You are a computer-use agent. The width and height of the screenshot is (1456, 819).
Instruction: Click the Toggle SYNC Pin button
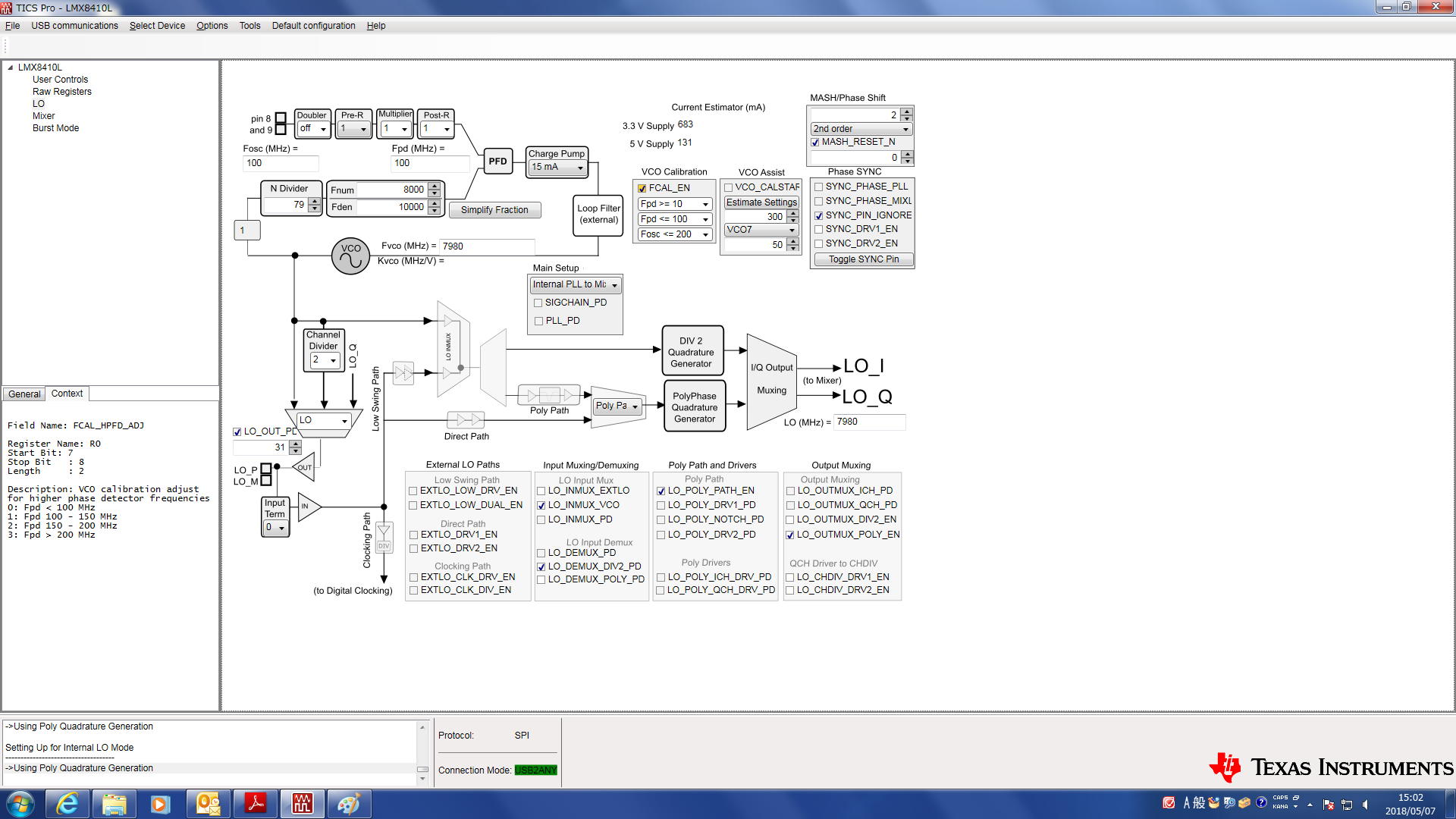point(864,259)
